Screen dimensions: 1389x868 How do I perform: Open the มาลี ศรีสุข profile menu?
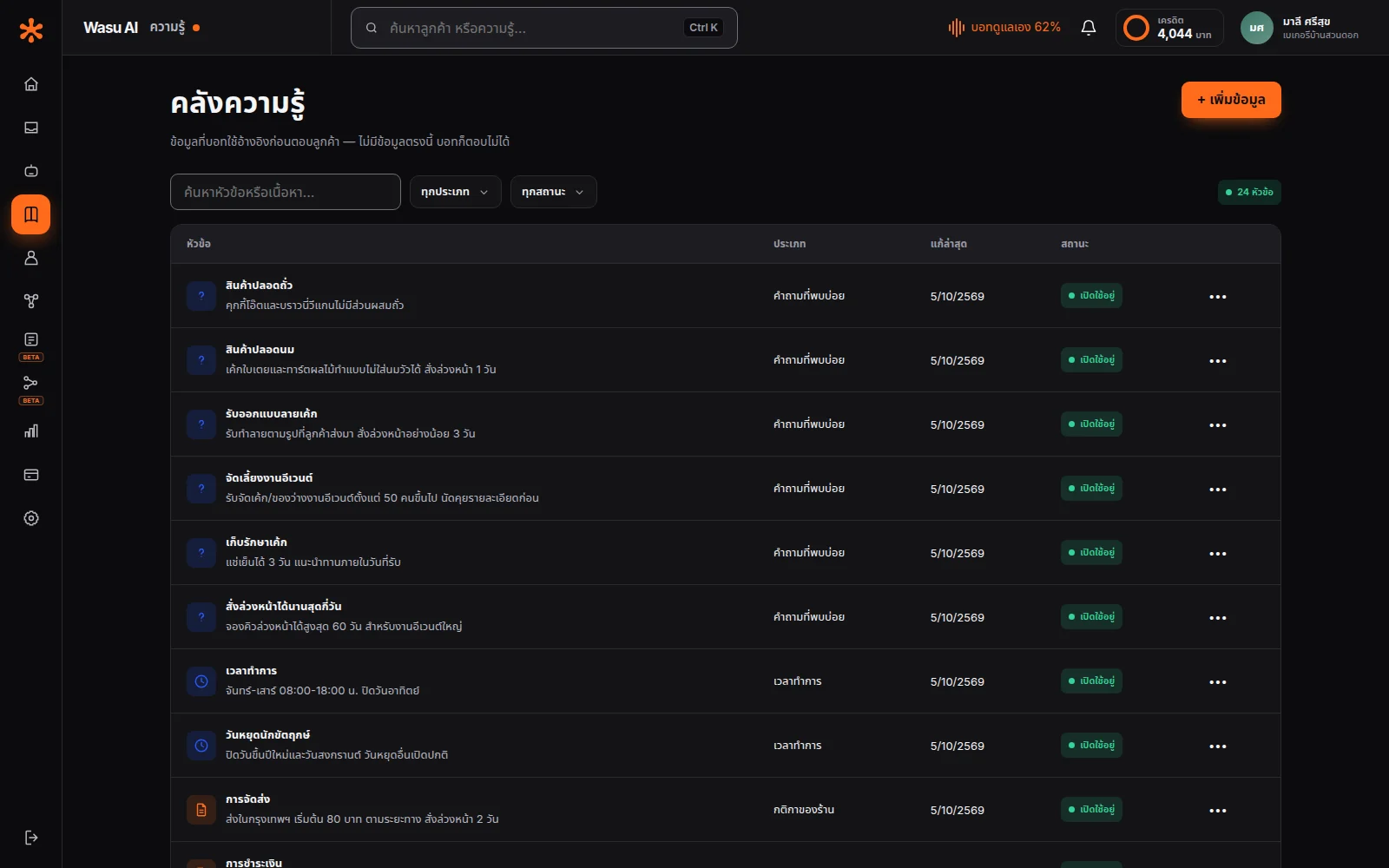pyautogui.click(x=1301, y=28)
